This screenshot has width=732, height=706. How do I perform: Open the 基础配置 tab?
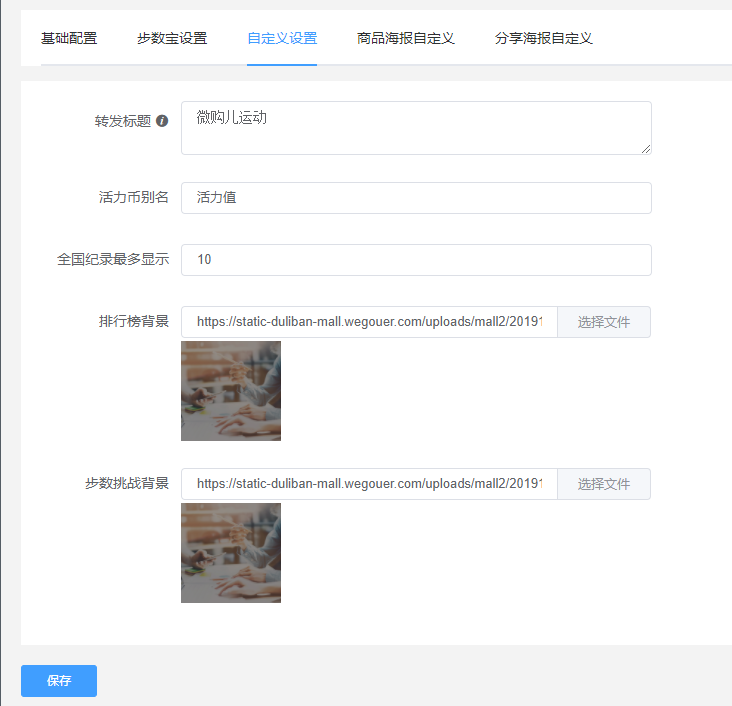tap(69, 38)
